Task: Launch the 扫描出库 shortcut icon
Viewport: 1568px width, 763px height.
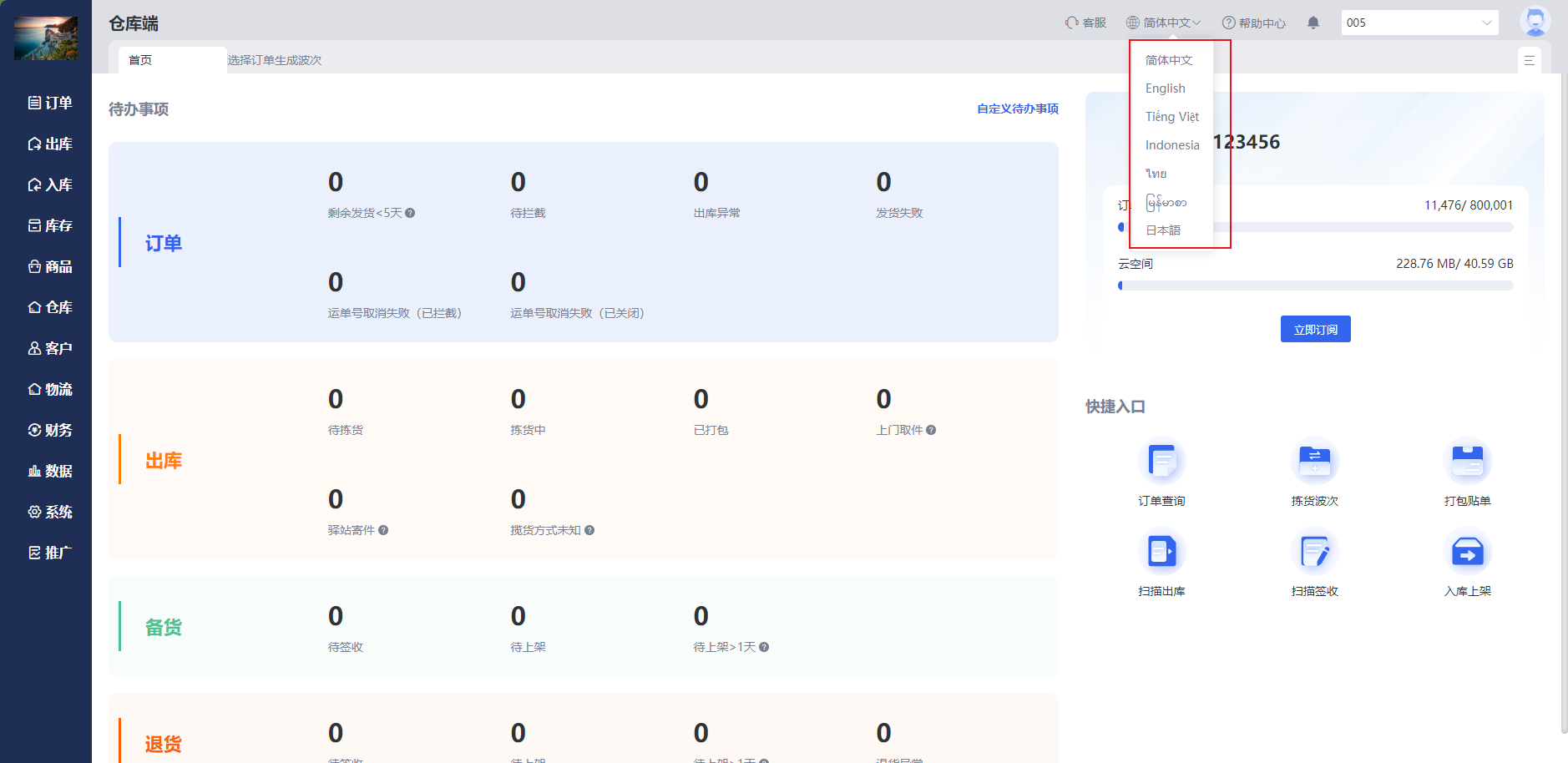Action: (1161, 552)
